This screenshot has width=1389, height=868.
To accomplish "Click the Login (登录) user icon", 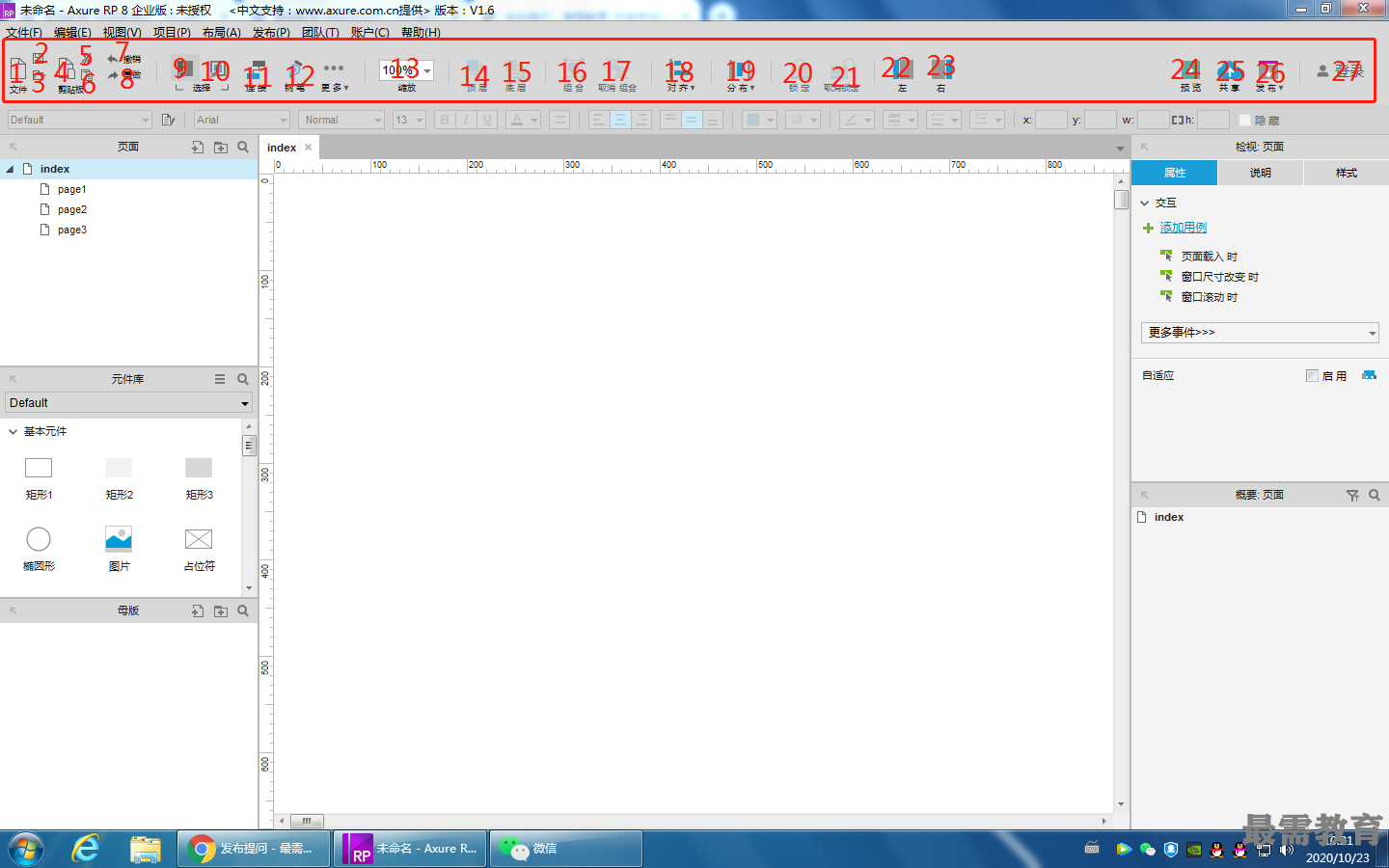I will [x=1322, y=70].
